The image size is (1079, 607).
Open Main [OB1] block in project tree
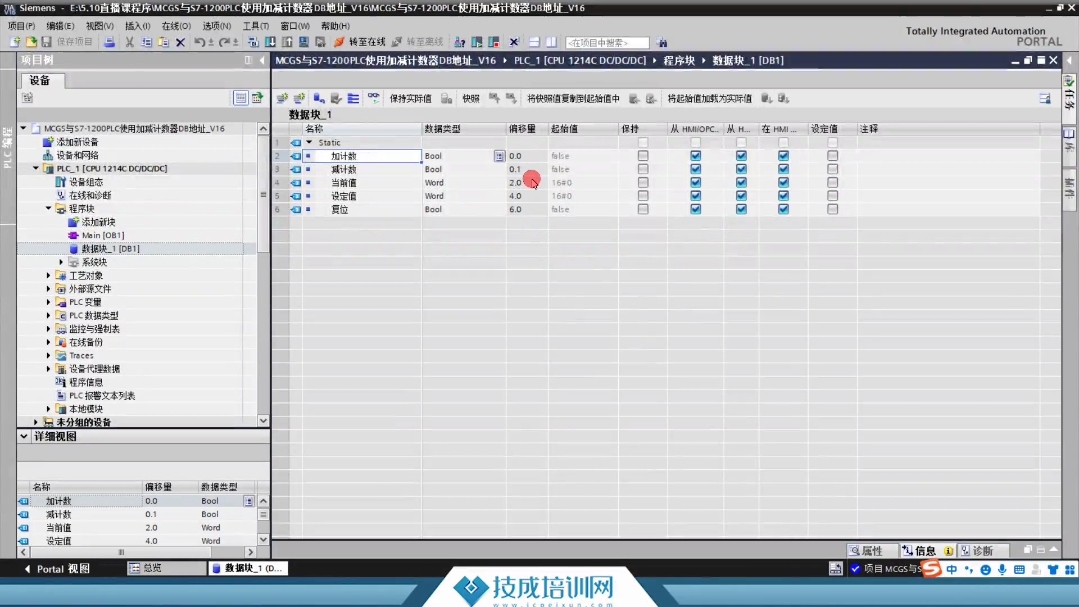(x=102, y=235)
